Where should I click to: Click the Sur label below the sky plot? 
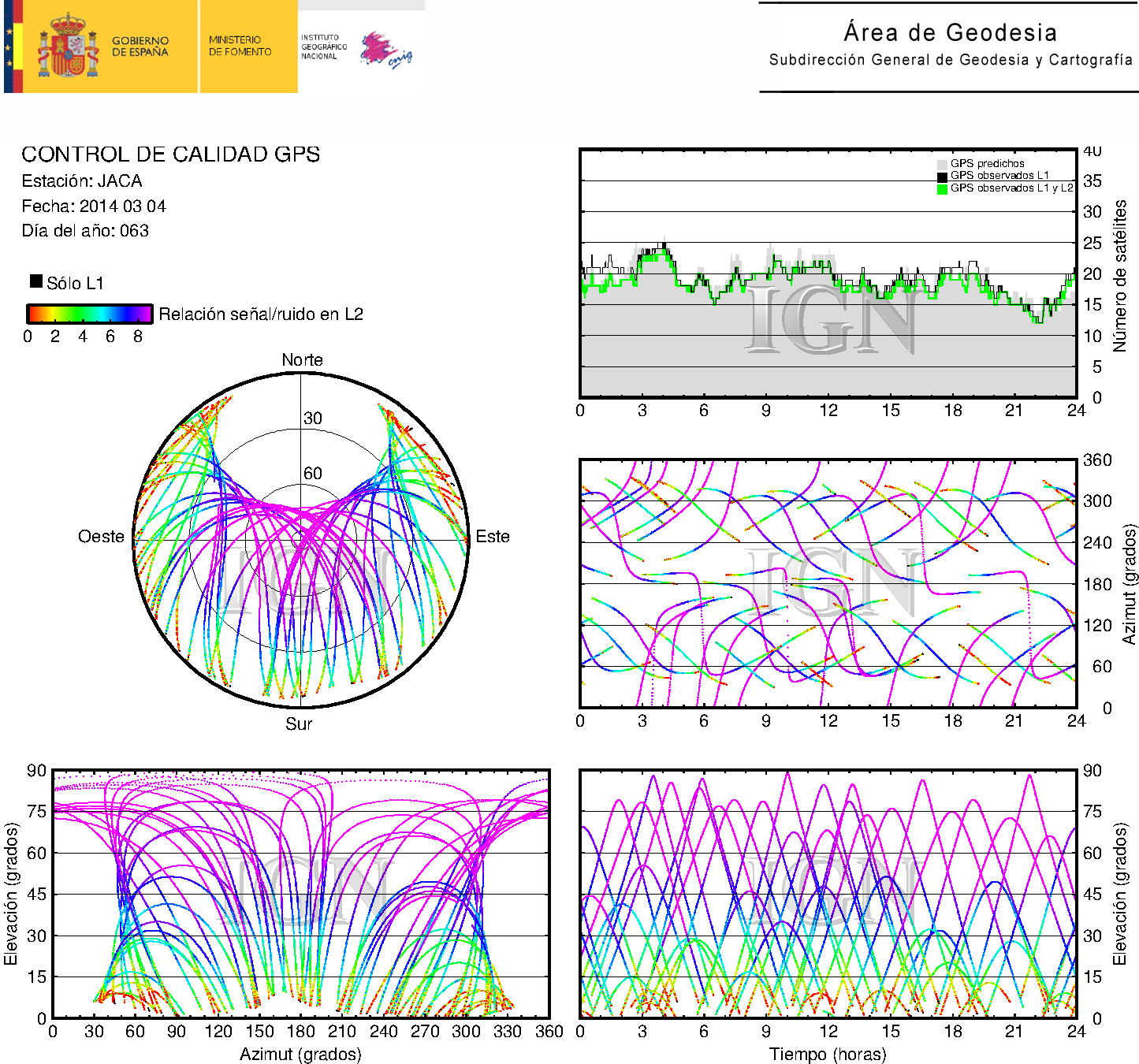299,724
